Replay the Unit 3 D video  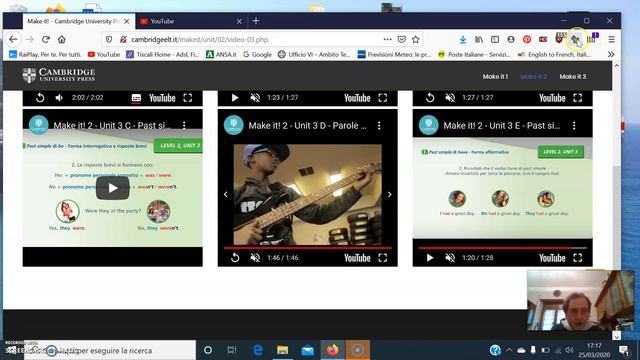pos(235,258)
